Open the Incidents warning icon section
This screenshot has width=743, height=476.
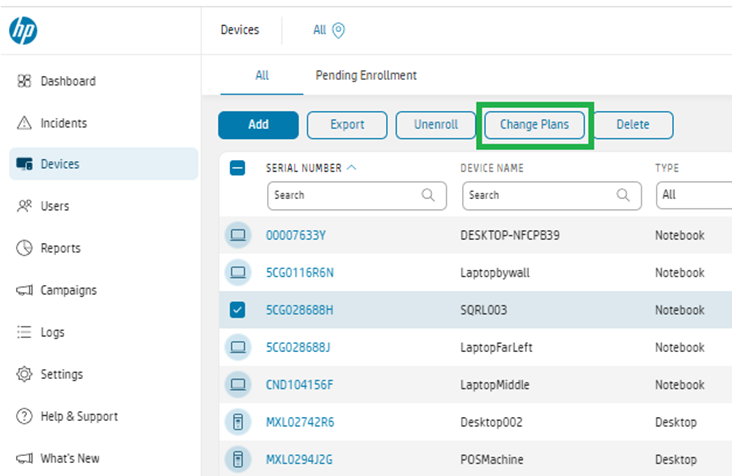coord(26,124)
